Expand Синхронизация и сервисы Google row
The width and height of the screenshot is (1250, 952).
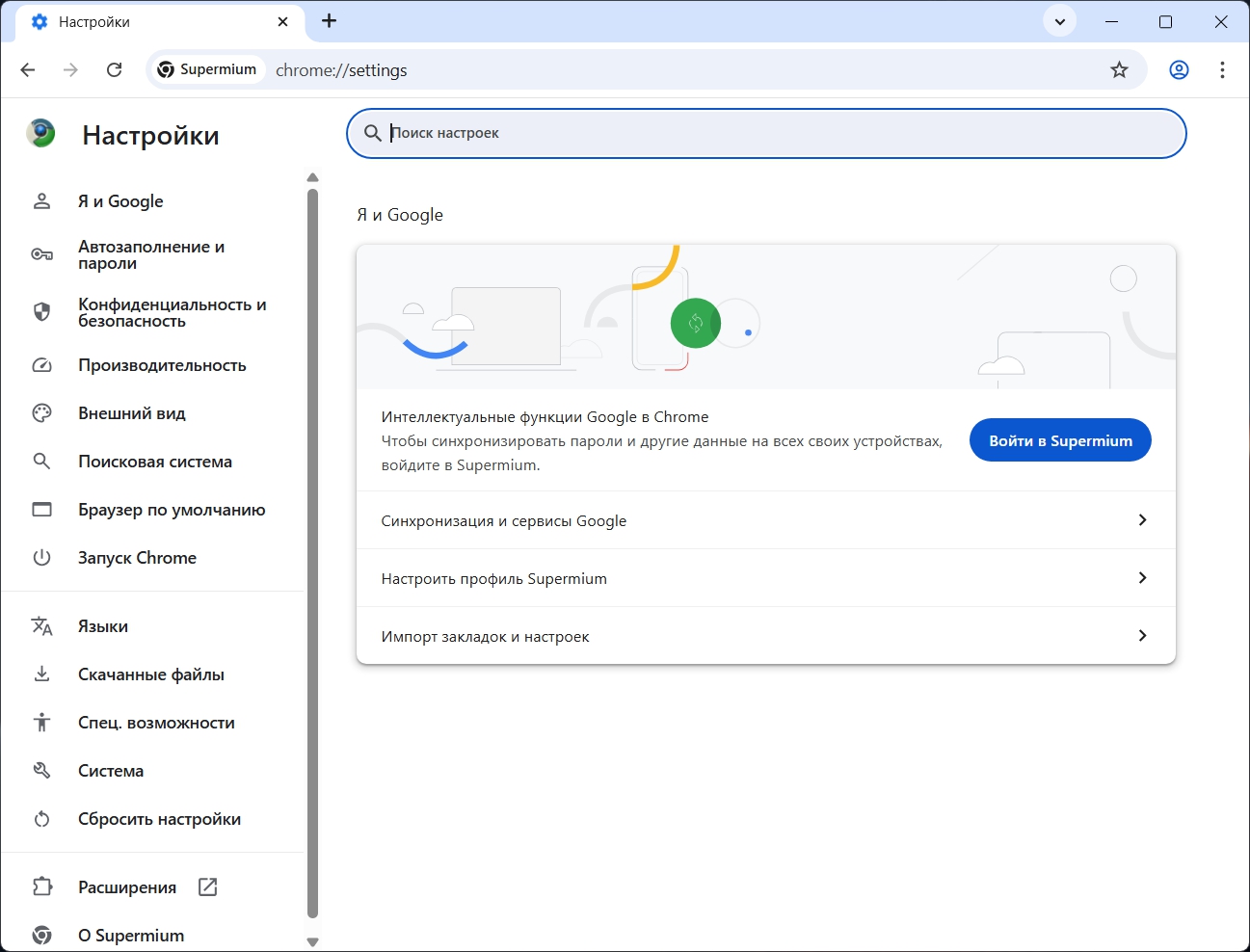(x=766, y=520)
